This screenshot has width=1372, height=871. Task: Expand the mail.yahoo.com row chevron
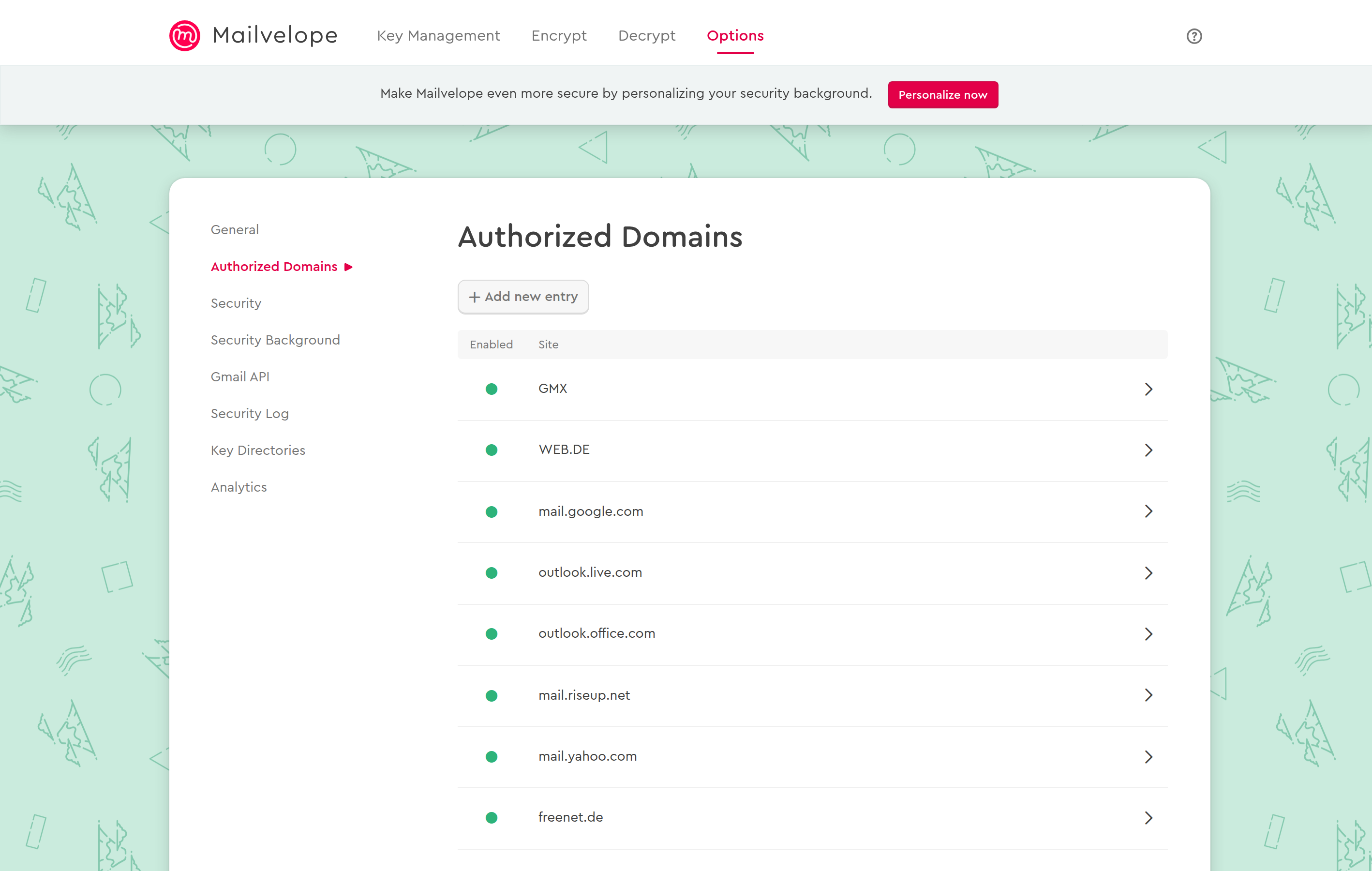tap(1148, 756)
